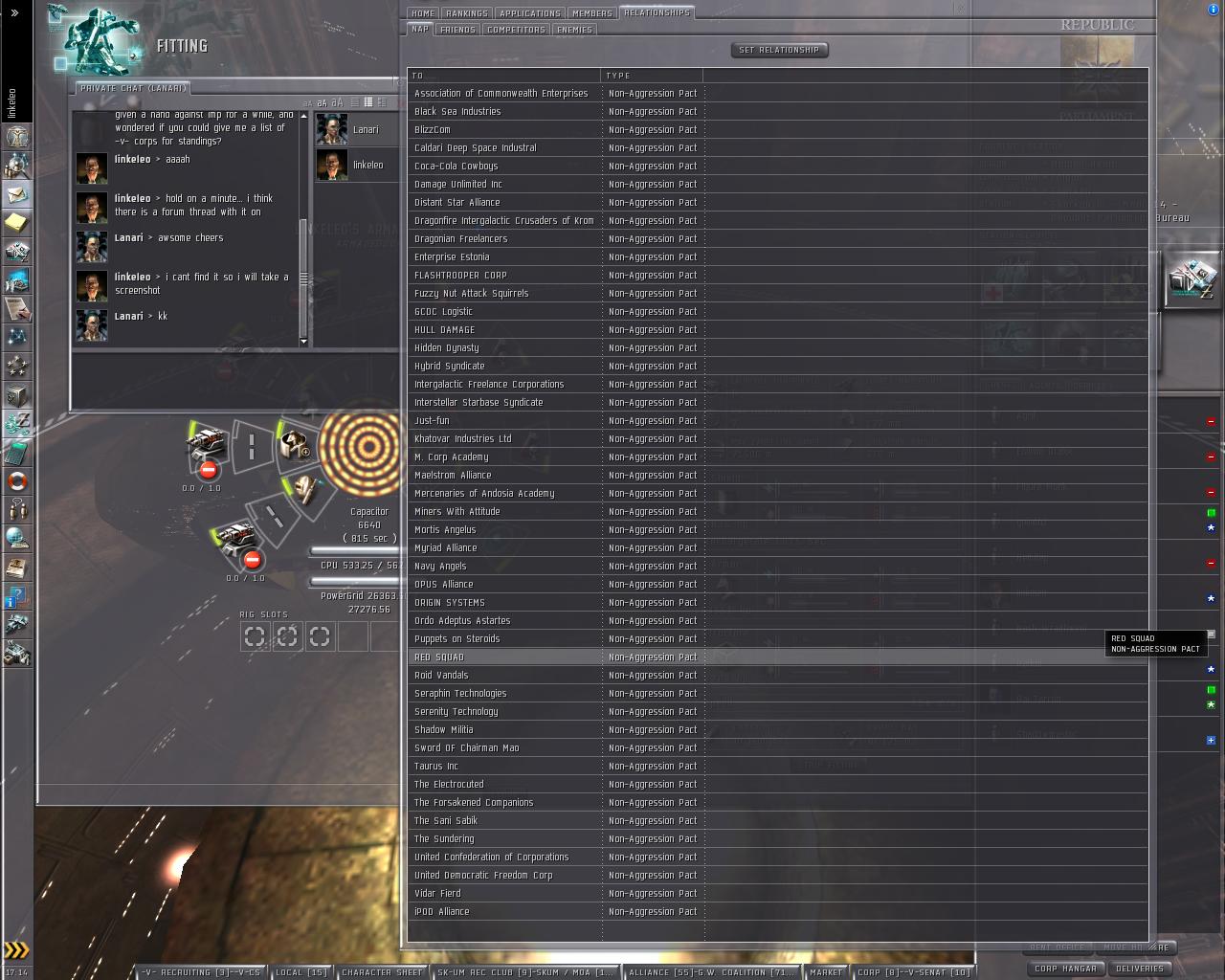Switch chat to highlighted middle display mode
Screen dimensions: 1225x980
(x=368, y=102)
